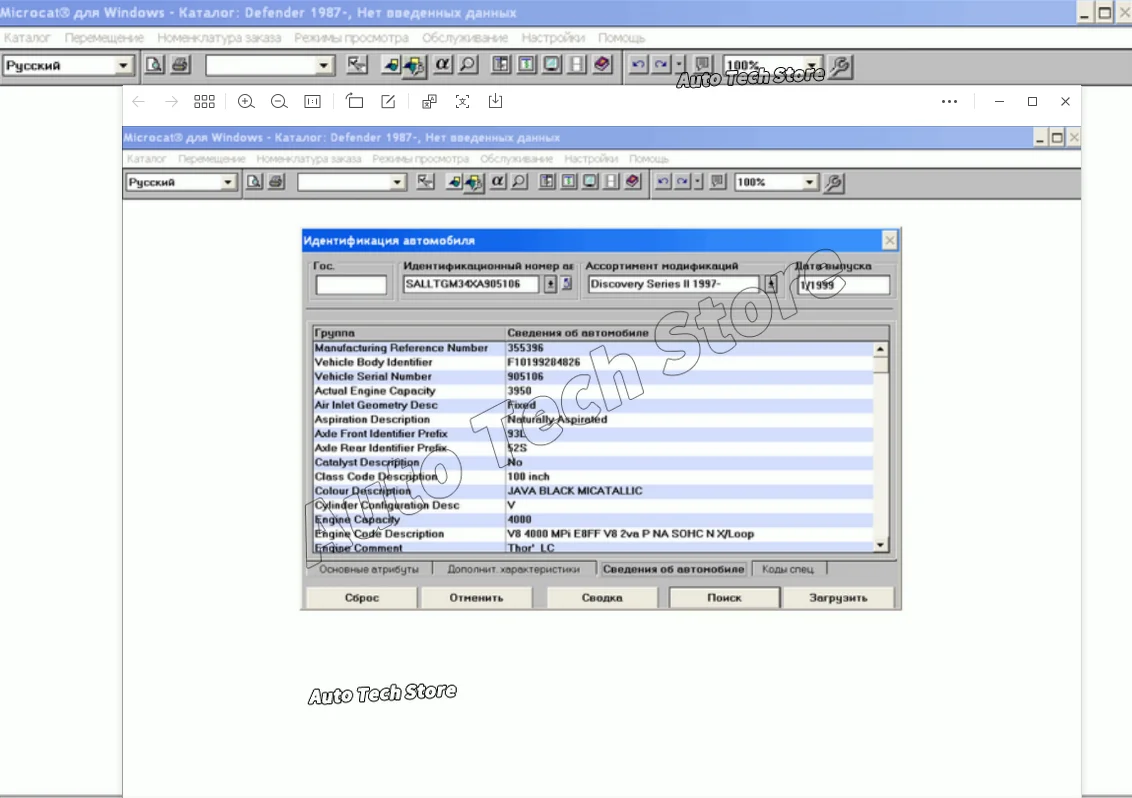Image resolution: width=1132 pixels, height=798 pixels.
Task: Click redo arrow in background Microcat toolbar
Action: (x=661, y=65)
